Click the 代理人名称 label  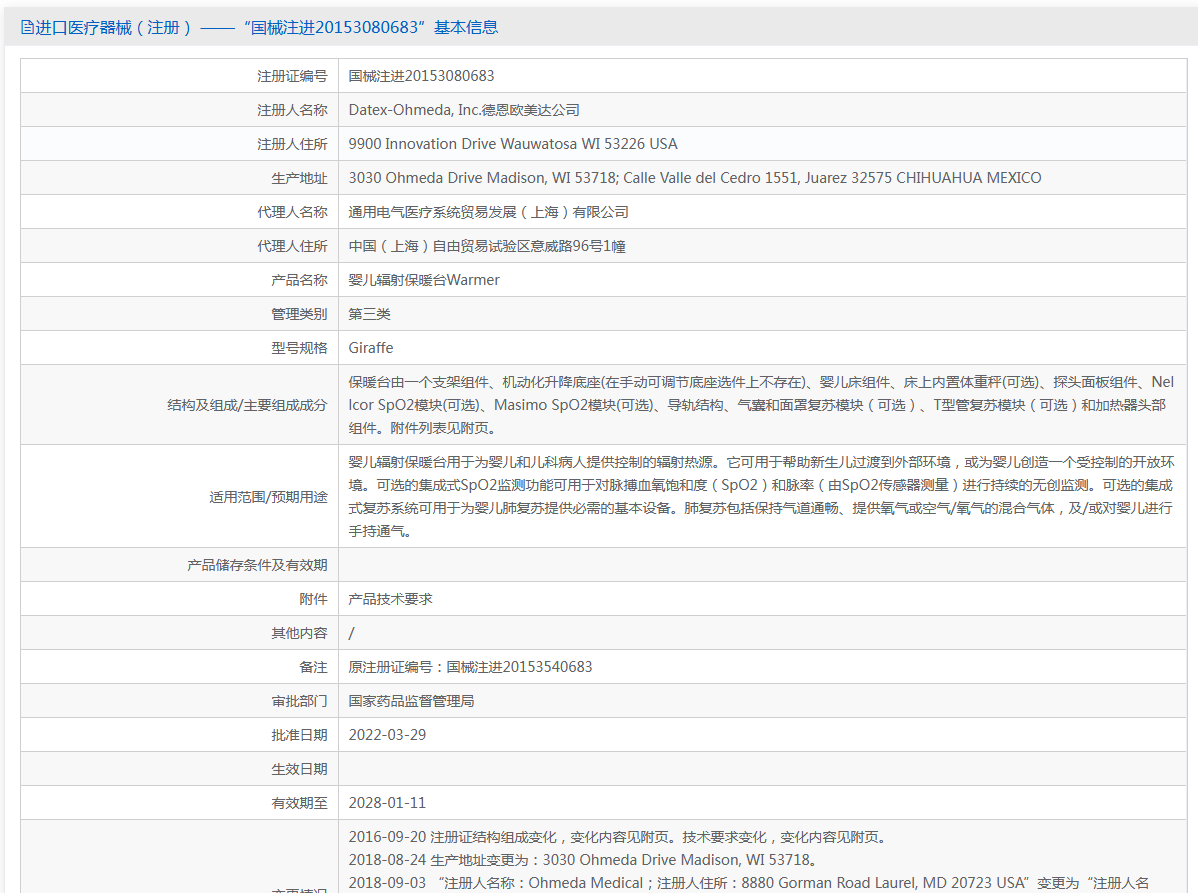click(x=292, y=212)
